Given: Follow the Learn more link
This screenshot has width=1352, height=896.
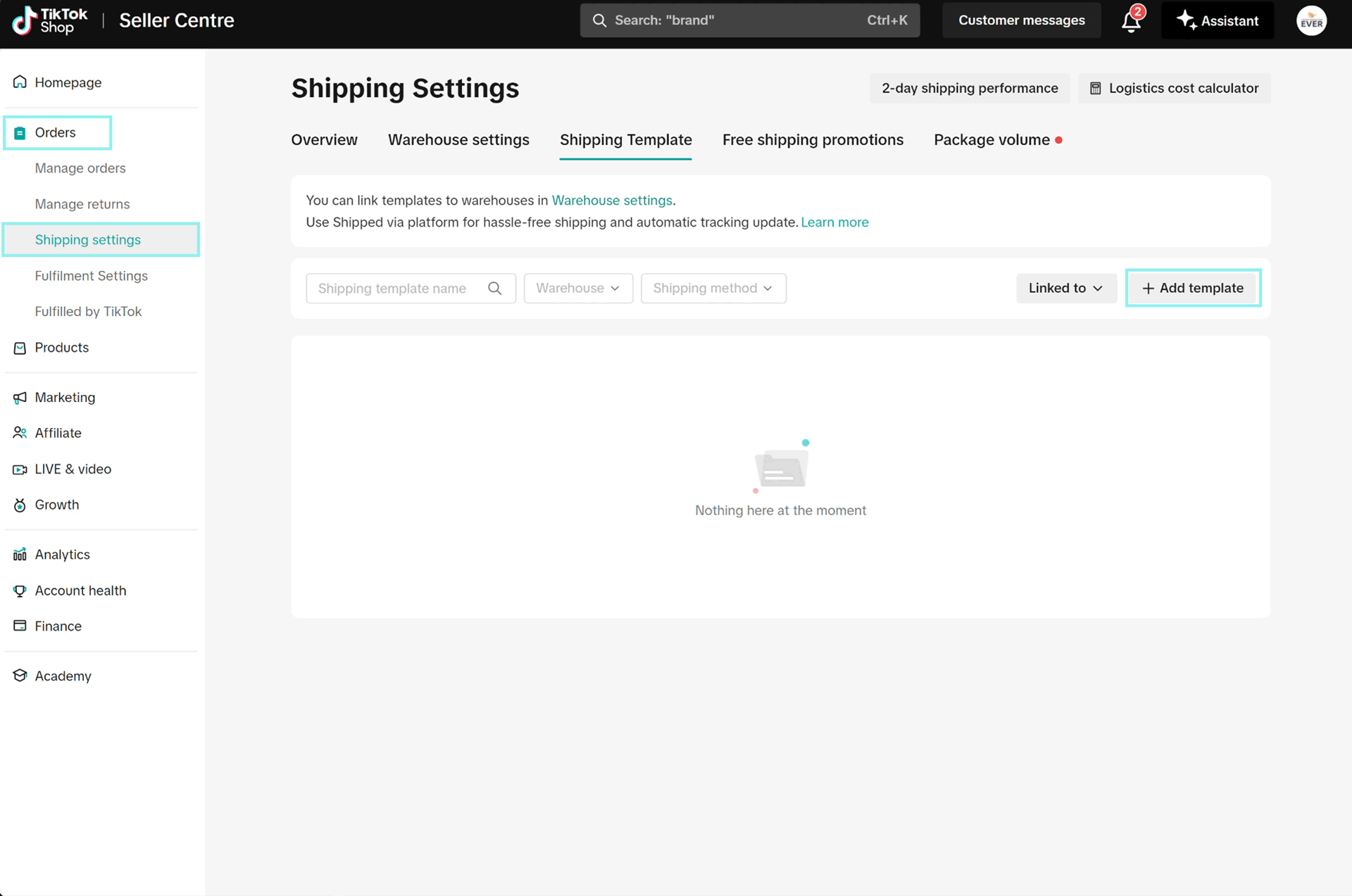Looking at the screenshot, I should pyautogui.click(x=834, y=222).
